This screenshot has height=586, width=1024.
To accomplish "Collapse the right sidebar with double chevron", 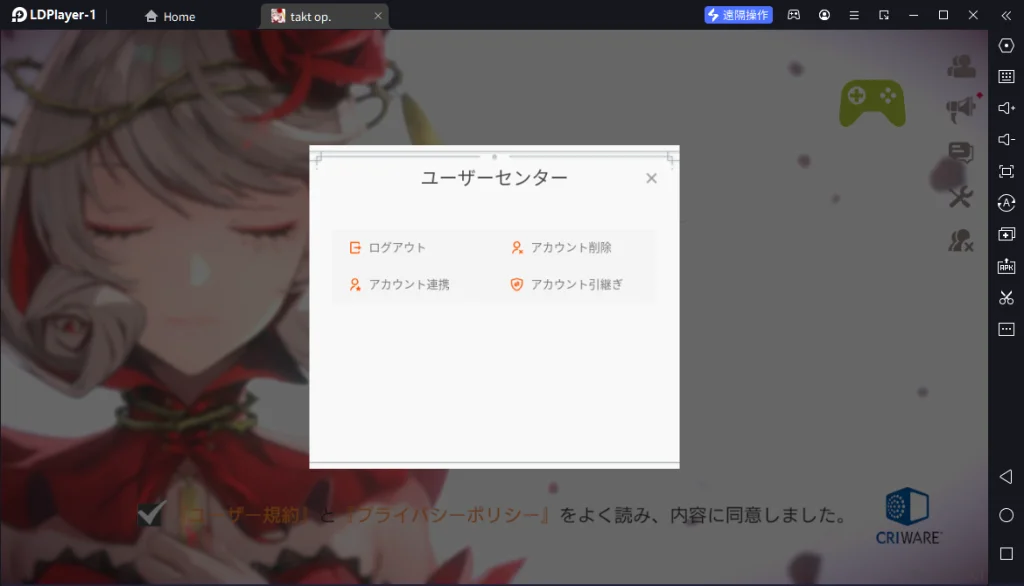I will [1006, 16].
